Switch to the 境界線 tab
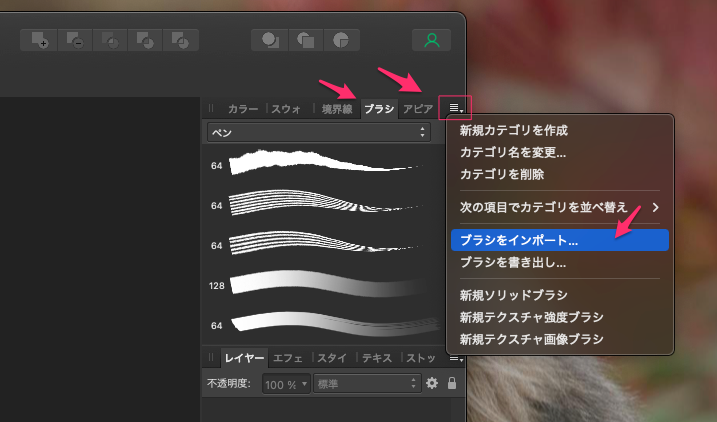Image resolution: width=717 pixels, height=422 pixels. coord(336,108)
